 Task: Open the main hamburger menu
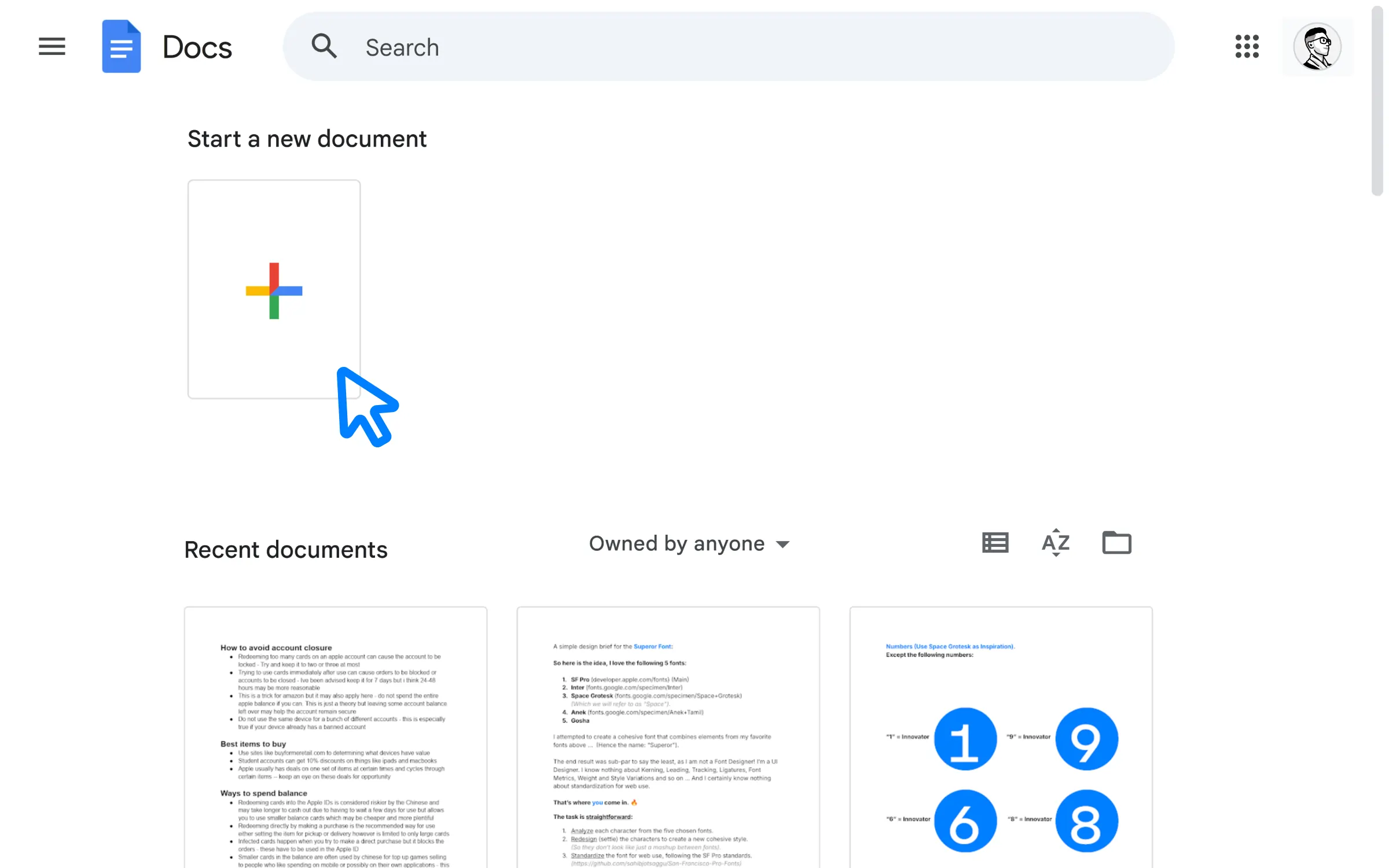(52, 46)
